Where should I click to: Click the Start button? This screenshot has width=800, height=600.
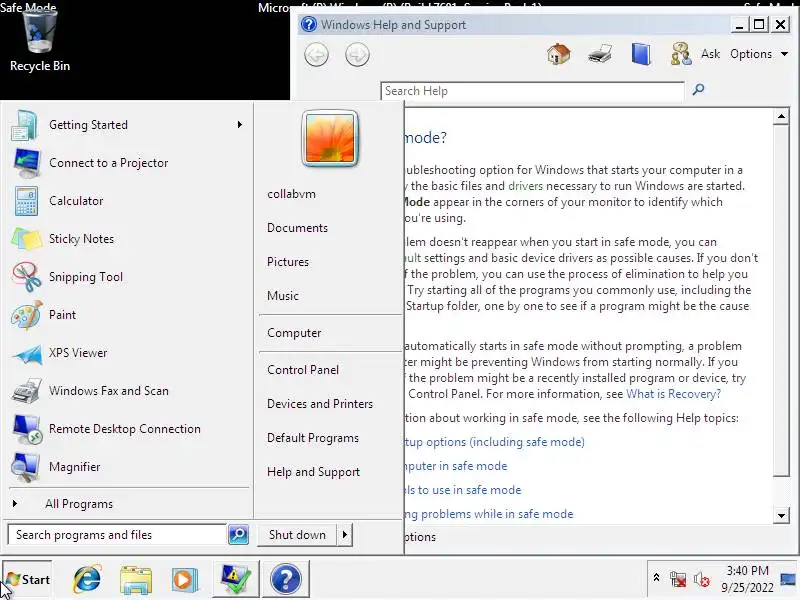27,579
